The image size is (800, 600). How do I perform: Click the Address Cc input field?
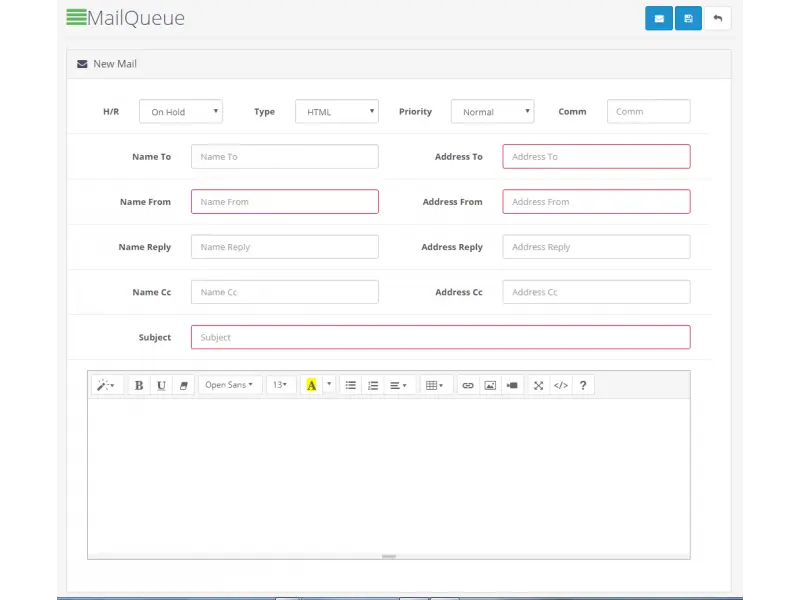tap(596, 292)
